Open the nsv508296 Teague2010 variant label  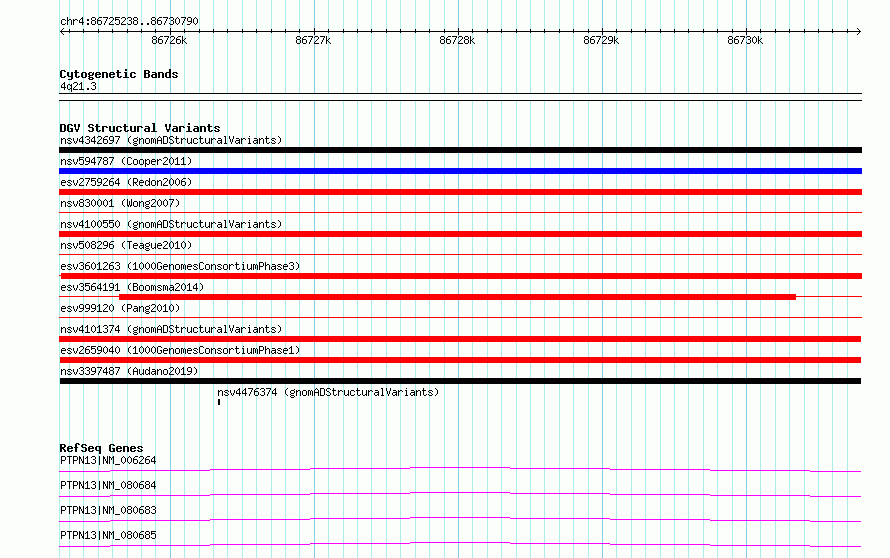click(126, 245)
